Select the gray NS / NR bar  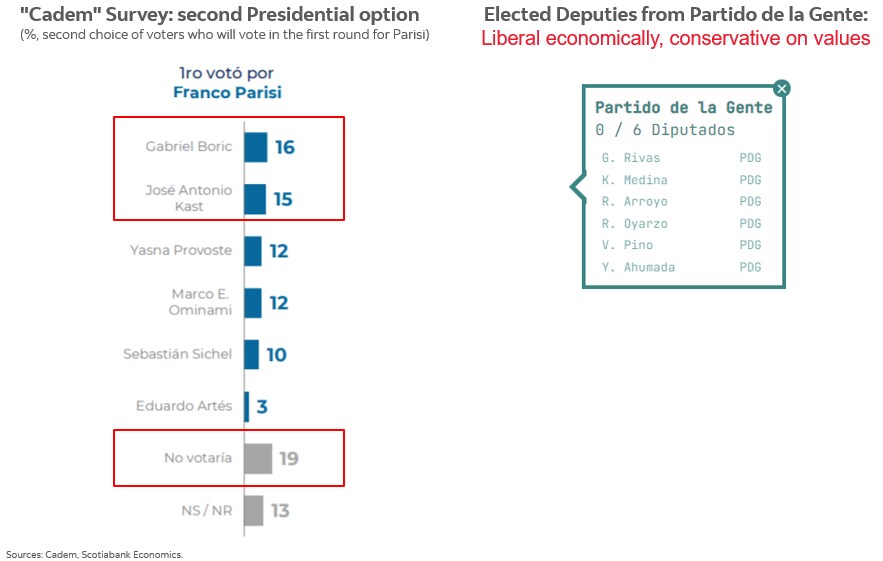pos(254,511)
